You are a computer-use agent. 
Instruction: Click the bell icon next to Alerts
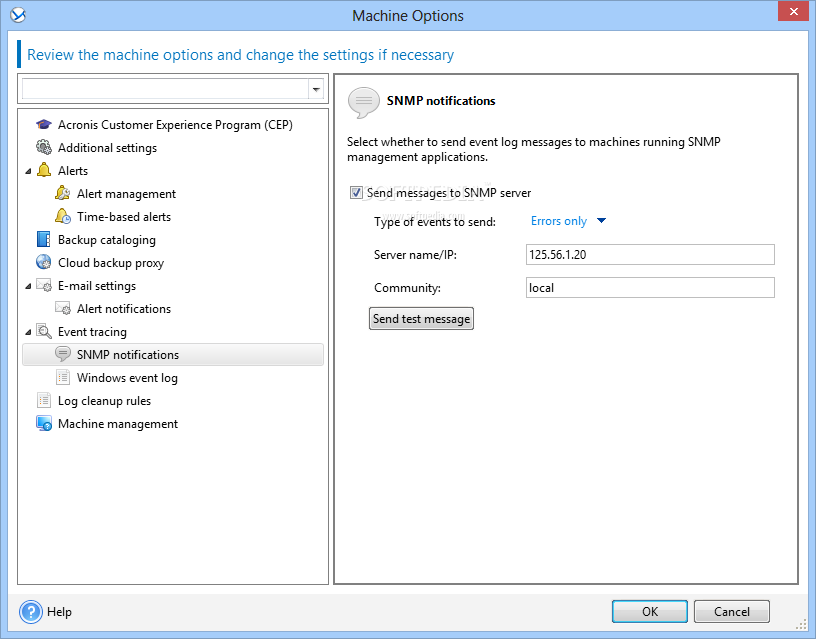click(44, 170)
